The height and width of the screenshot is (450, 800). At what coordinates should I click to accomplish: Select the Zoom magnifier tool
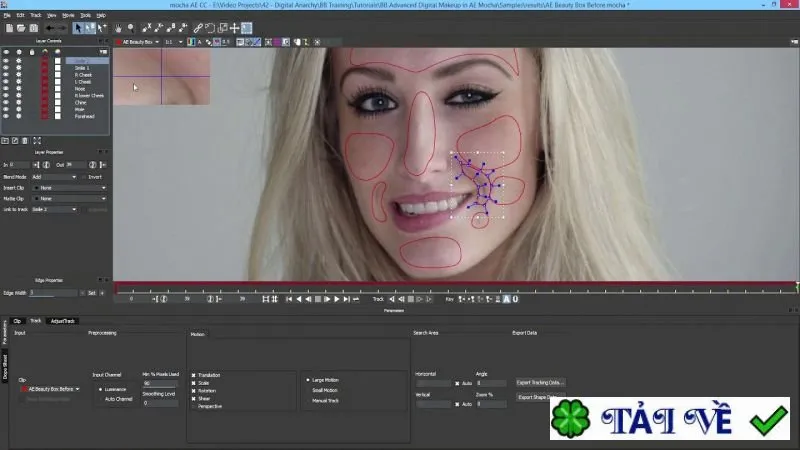point(131,28)
